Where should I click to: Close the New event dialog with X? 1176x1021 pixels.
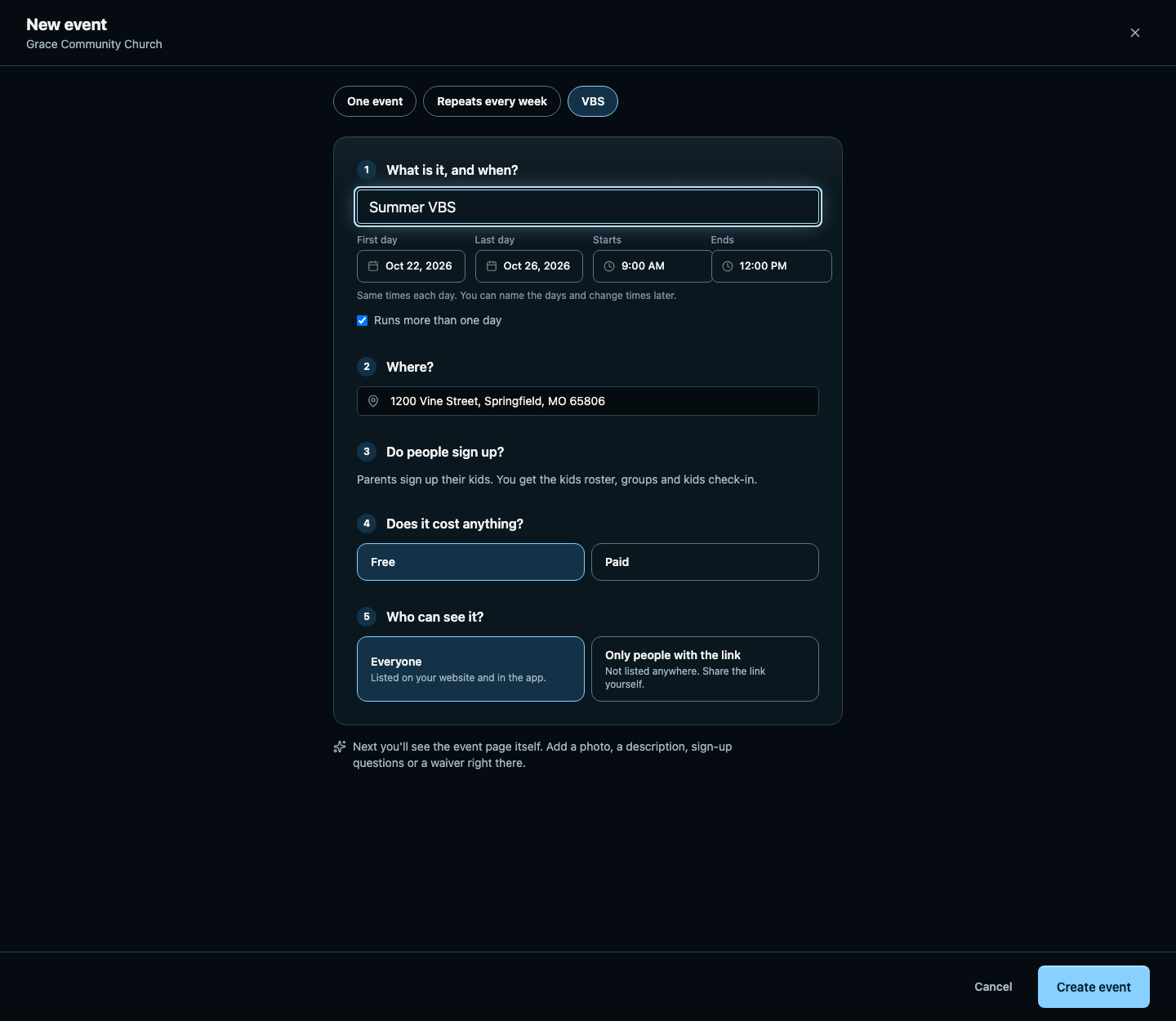pos(1135,33)
